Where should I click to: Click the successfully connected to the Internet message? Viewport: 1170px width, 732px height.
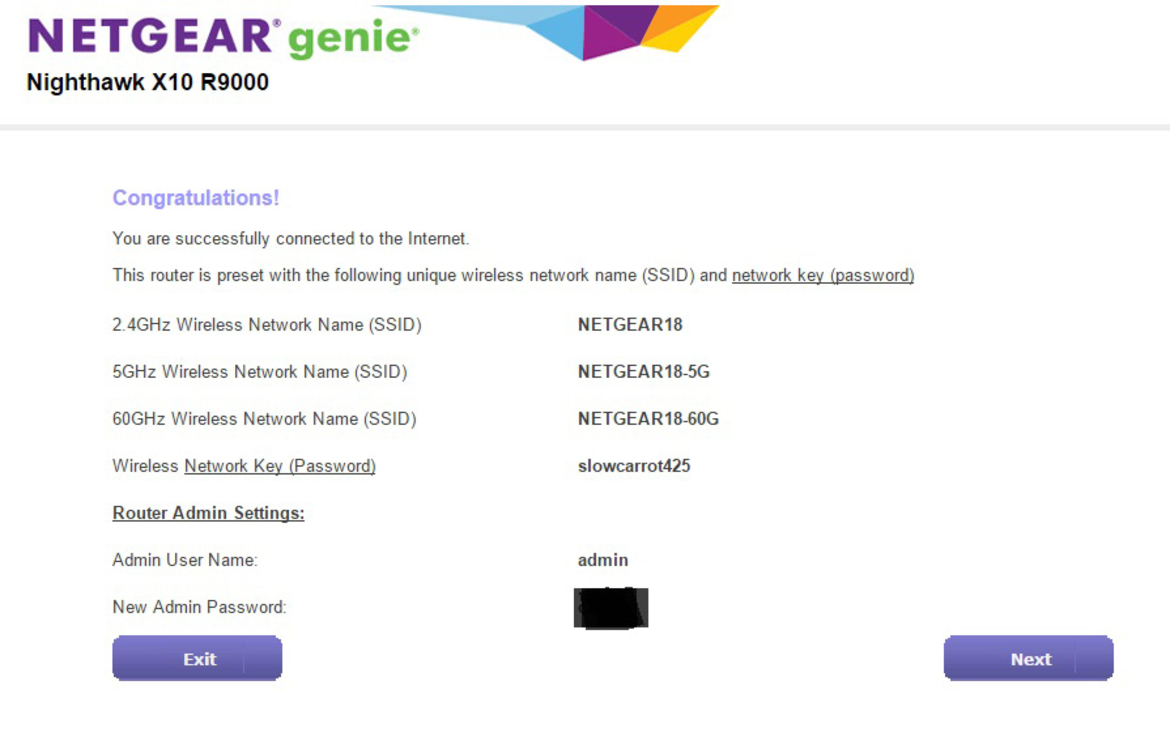click(x=291, y=239)
